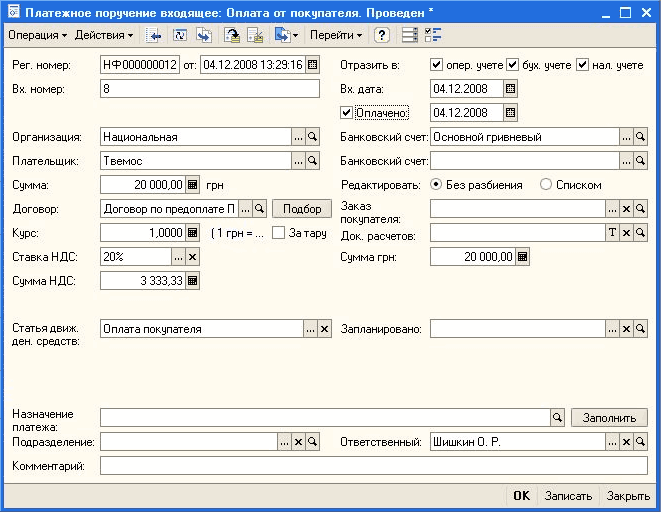Click magnifier icon next to Организация field

[x=312, y=136]
